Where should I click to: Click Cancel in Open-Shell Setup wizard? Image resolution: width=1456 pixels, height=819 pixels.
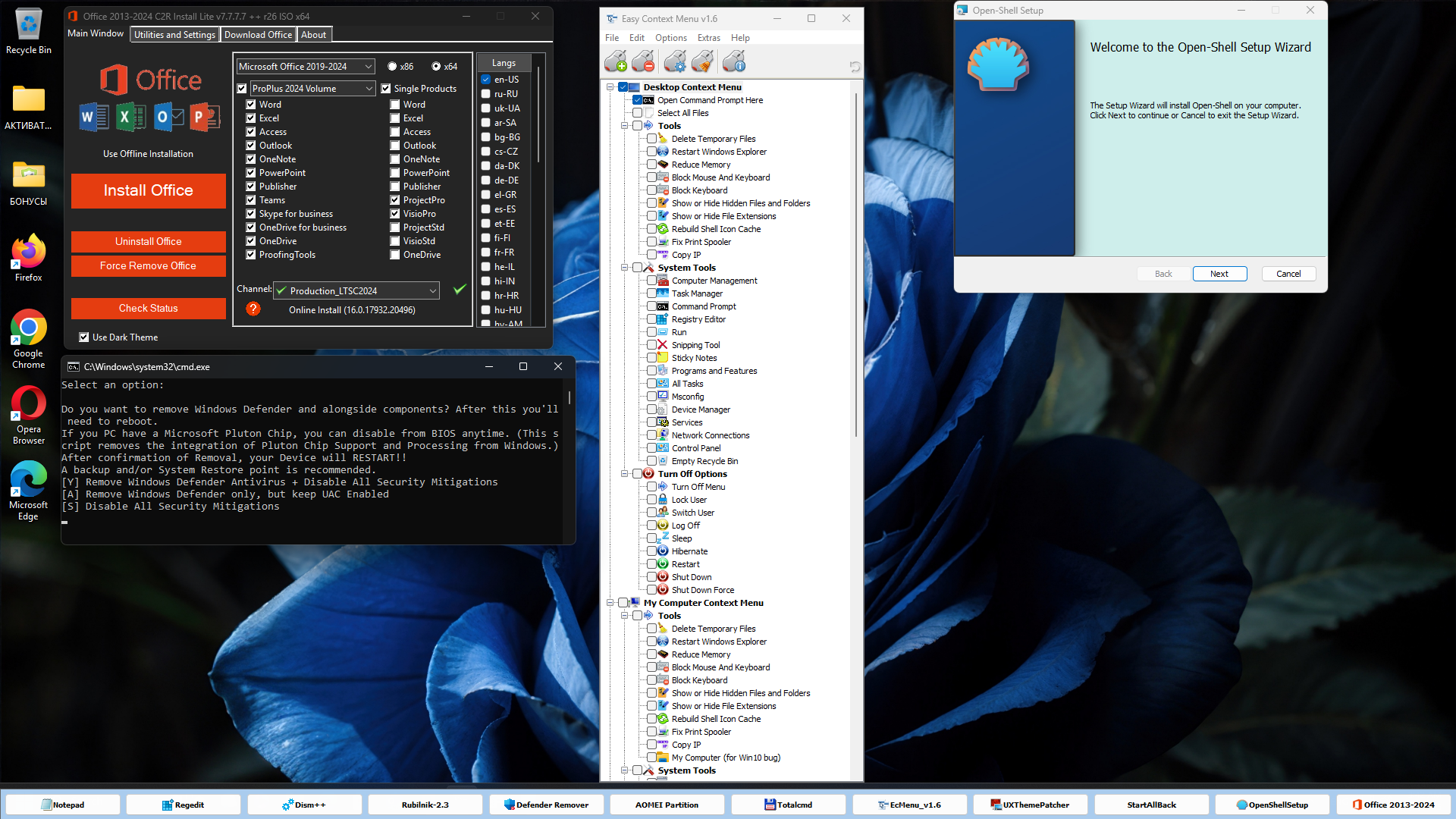click(x=1288, y=274)
